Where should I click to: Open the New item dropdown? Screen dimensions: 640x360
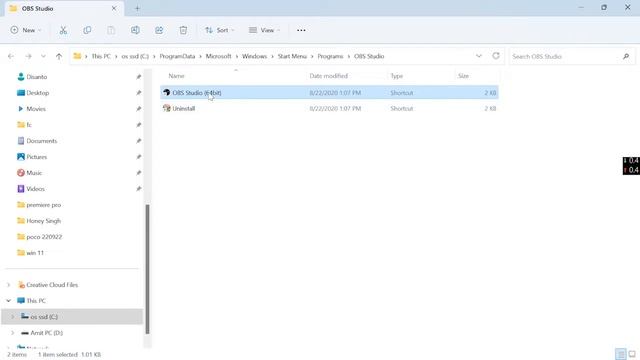pyautogui.click(x=26, y=30)
